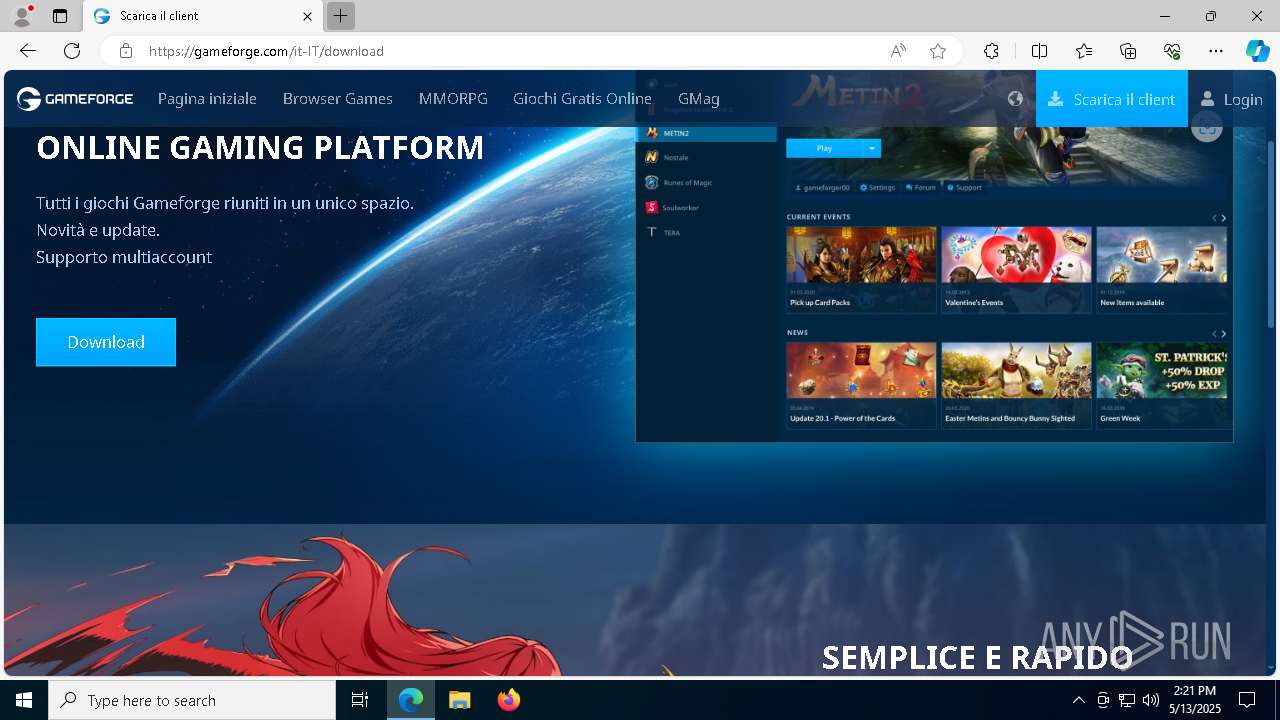The width and height of the screenshot is (1280, 720).
Task: Open the Edge profile icon
Action: coord(22,16)
